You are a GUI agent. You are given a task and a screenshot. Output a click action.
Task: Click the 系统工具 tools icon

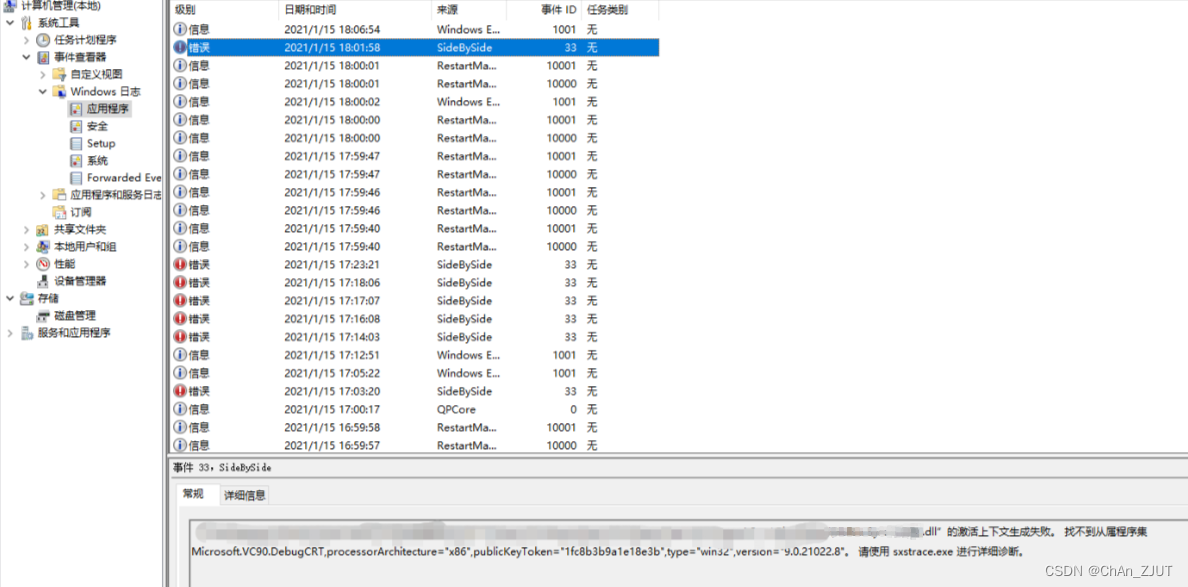[27, 23]
